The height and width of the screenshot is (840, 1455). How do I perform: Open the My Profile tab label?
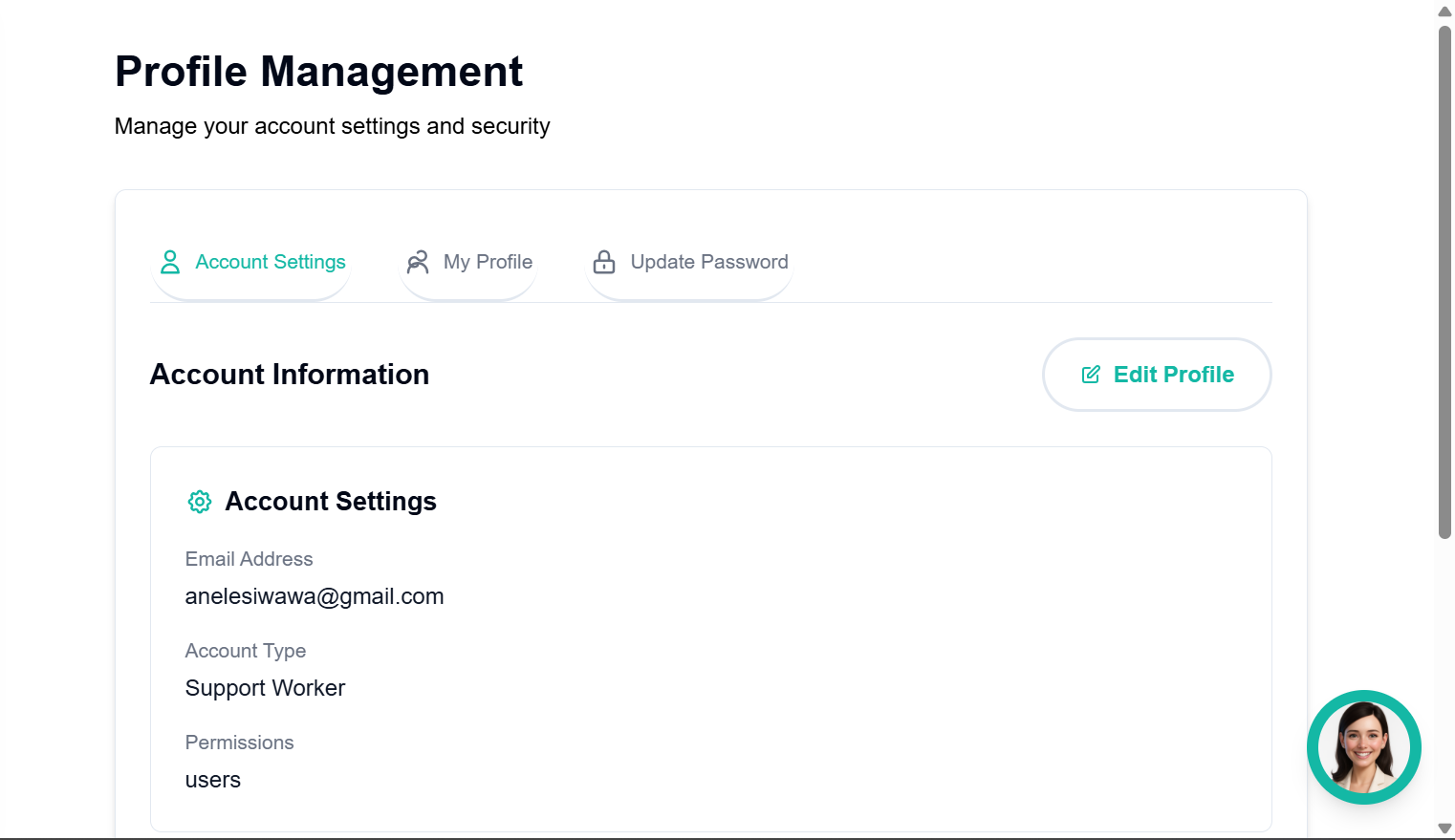click(488, 262)
